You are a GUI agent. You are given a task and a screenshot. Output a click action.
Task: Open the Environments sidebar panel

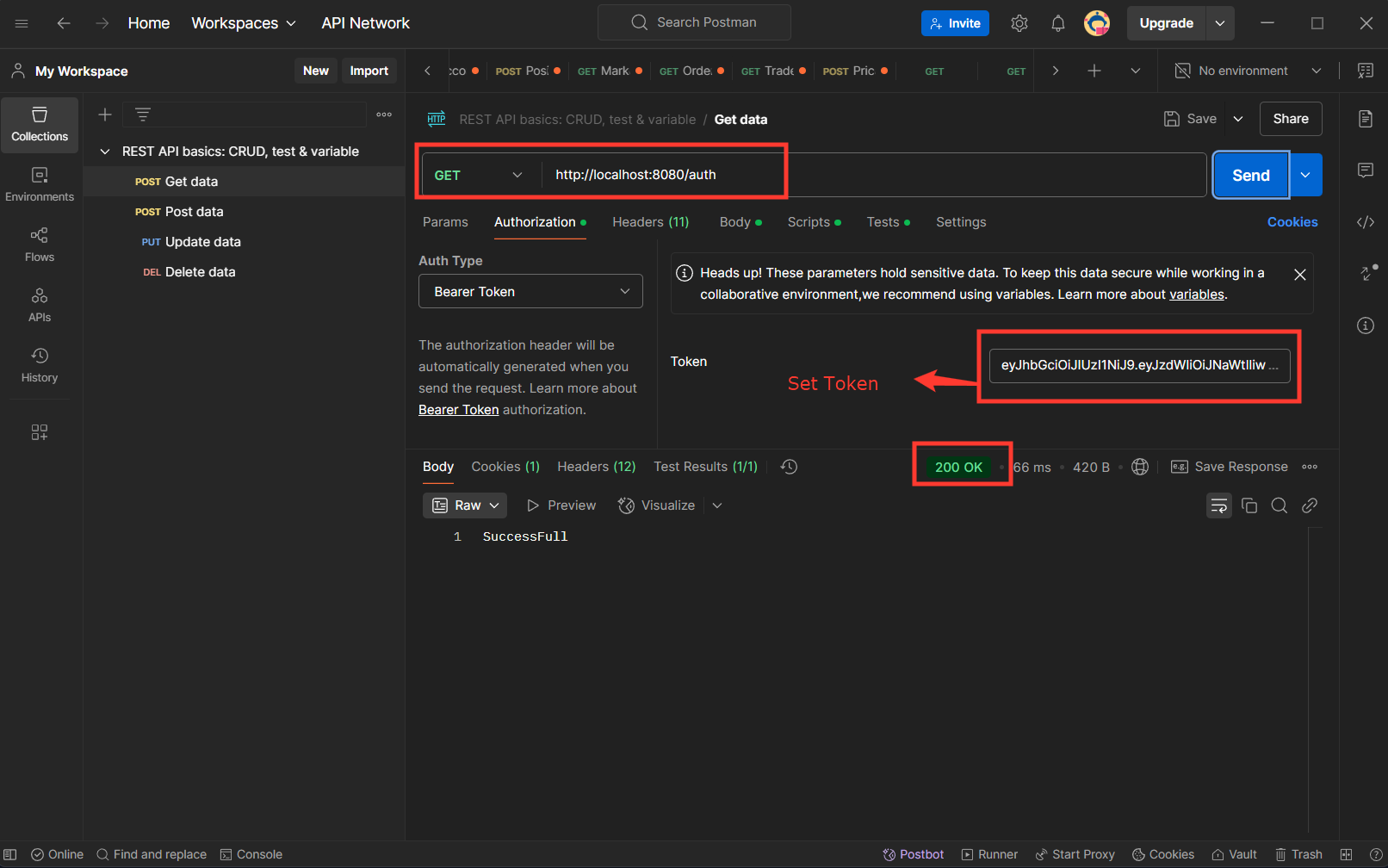point(40,185)
